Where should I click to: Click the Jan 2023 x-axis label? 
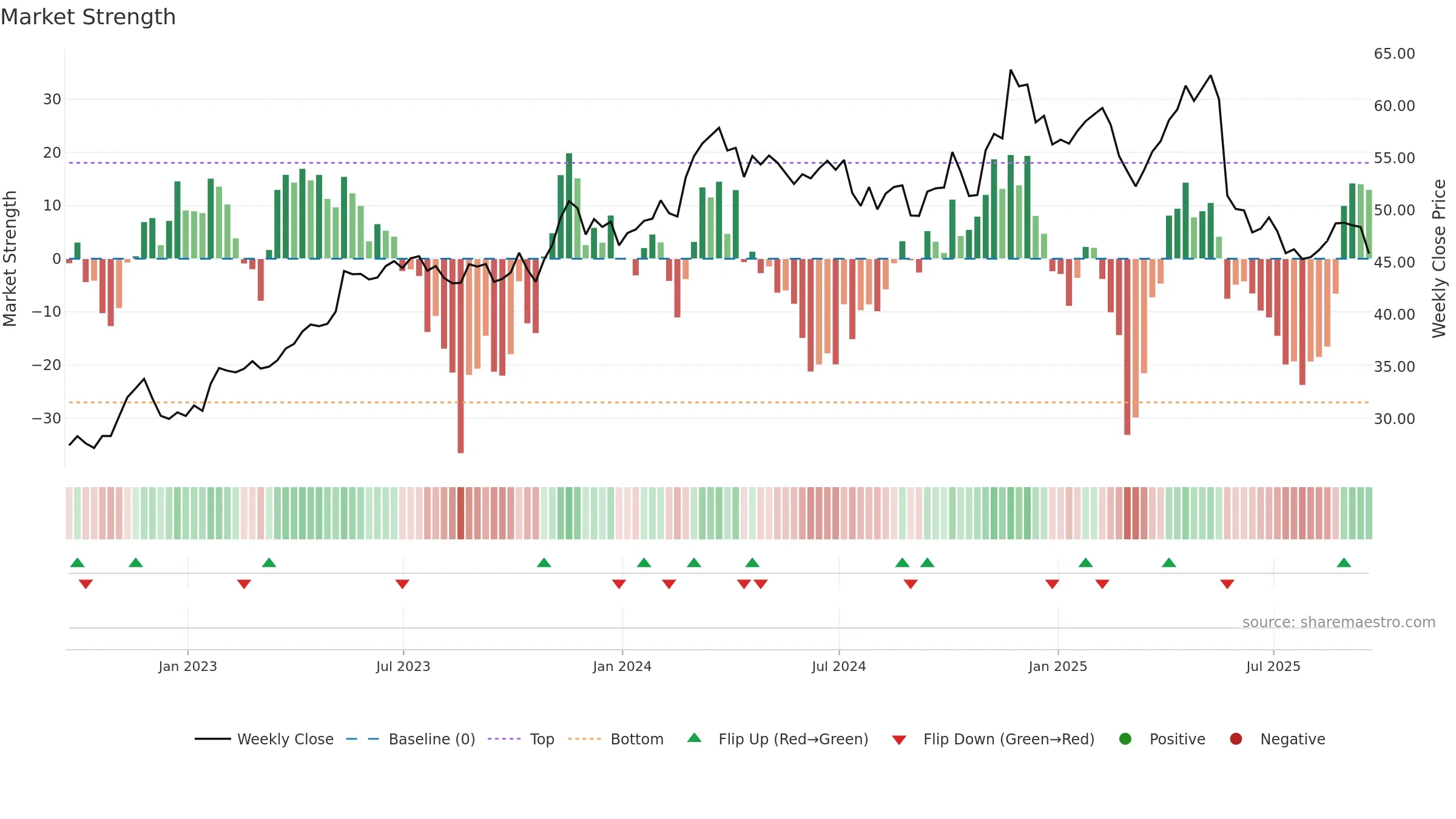click(x=187, y=666)
